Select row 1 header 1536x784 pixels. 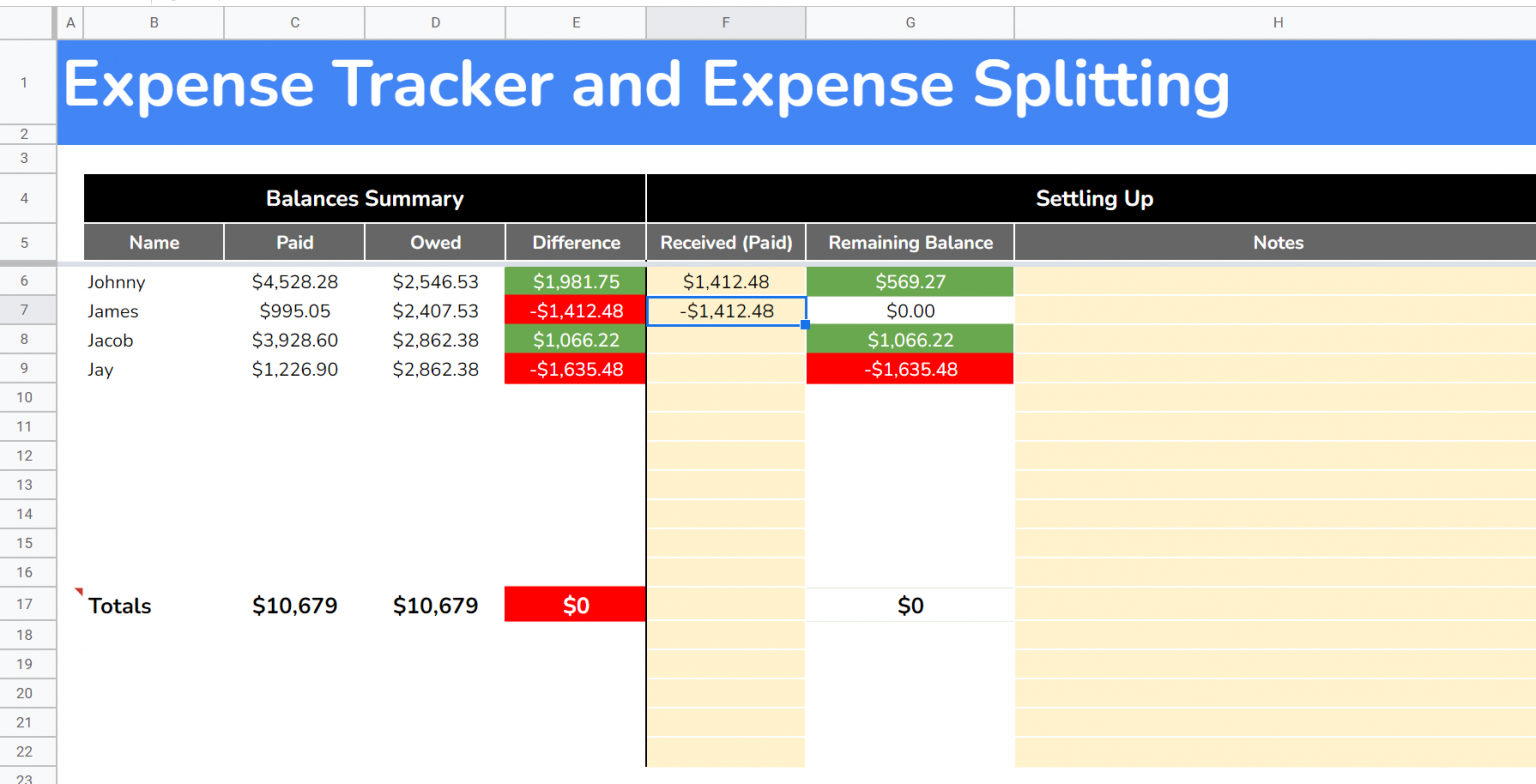click(x=27, y=83)
